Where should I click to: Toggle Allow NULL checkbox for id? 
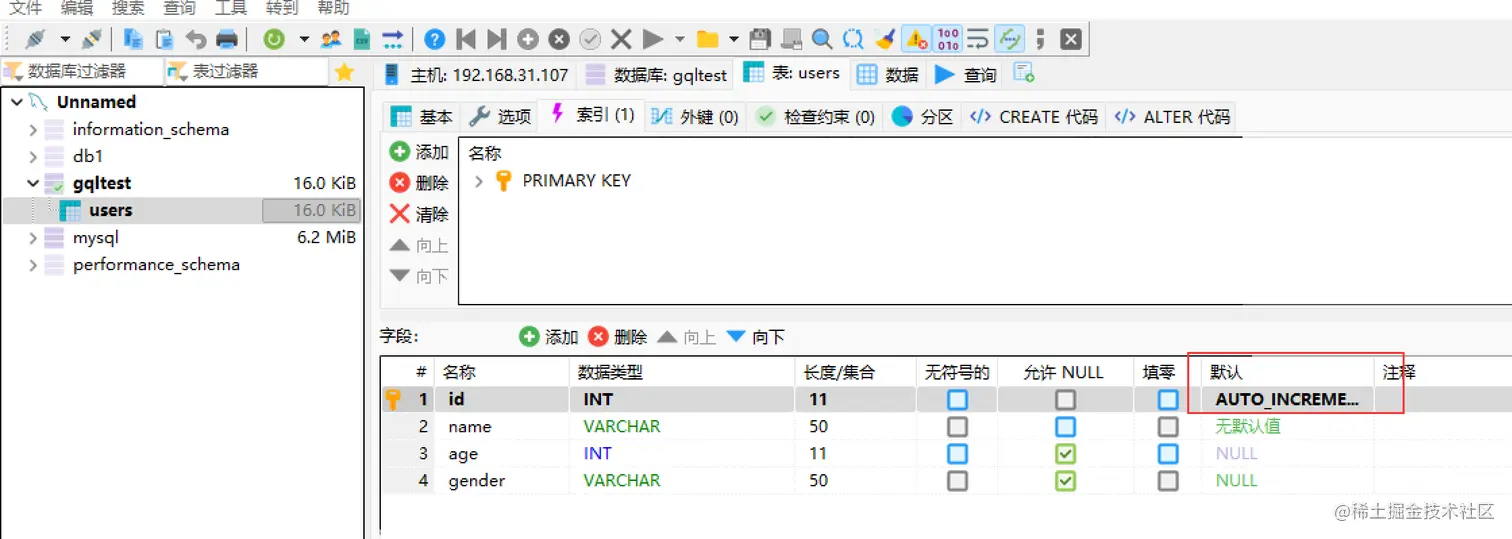click(x=1066, y=399)
